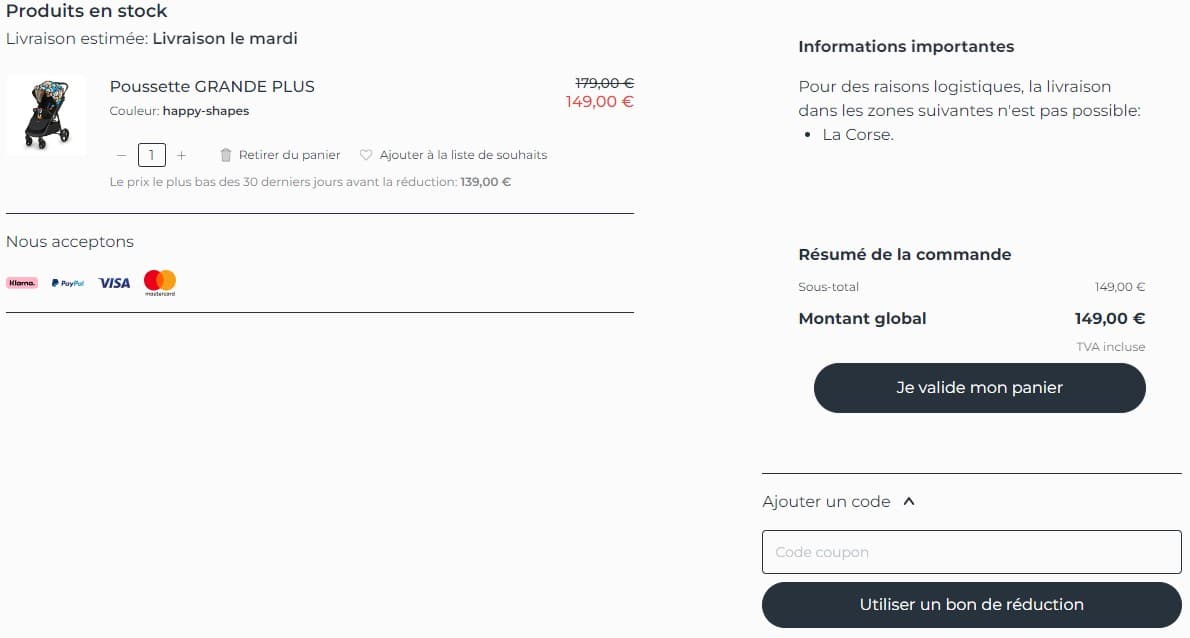The height and width of the screenshot is (638, 1190).
Task: Select the PayPal payment icon
Action: coord(66,283)
